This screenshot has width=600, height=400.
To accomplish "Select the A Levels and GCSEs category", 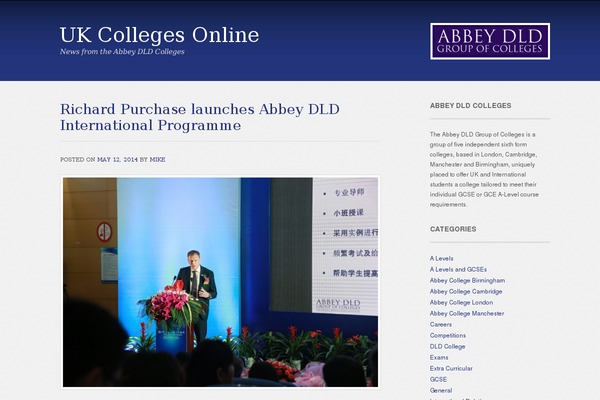I will [458, 269].
